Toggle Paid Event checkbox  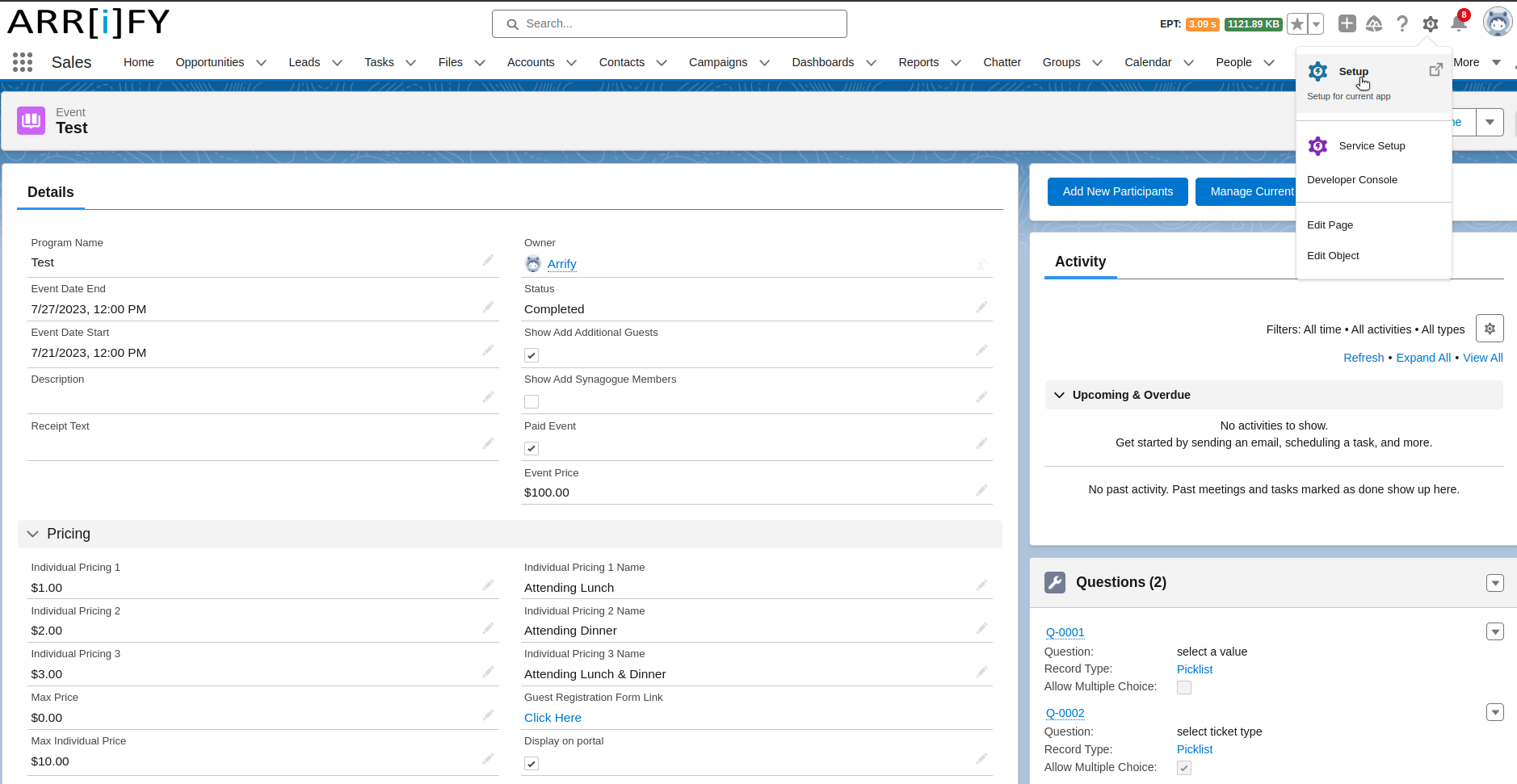pos(532,449)
